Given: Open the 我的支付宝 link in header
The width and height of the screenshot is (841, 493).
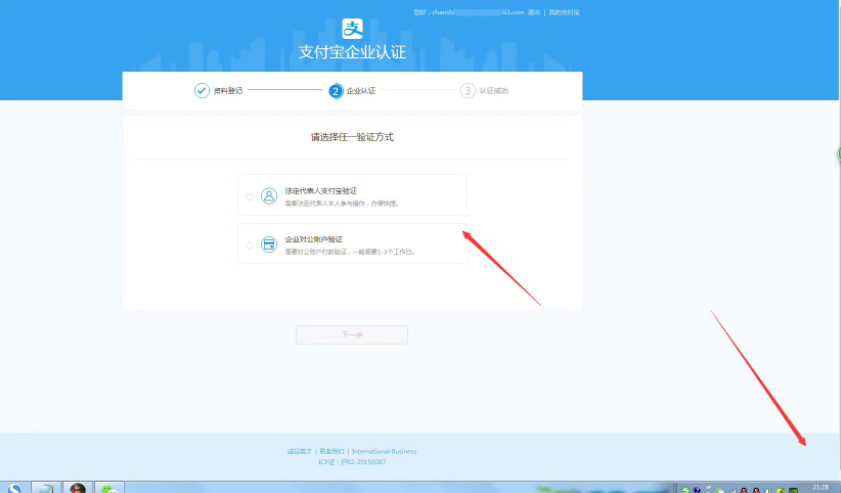Looking at the screenshot, I should [564, 12].
